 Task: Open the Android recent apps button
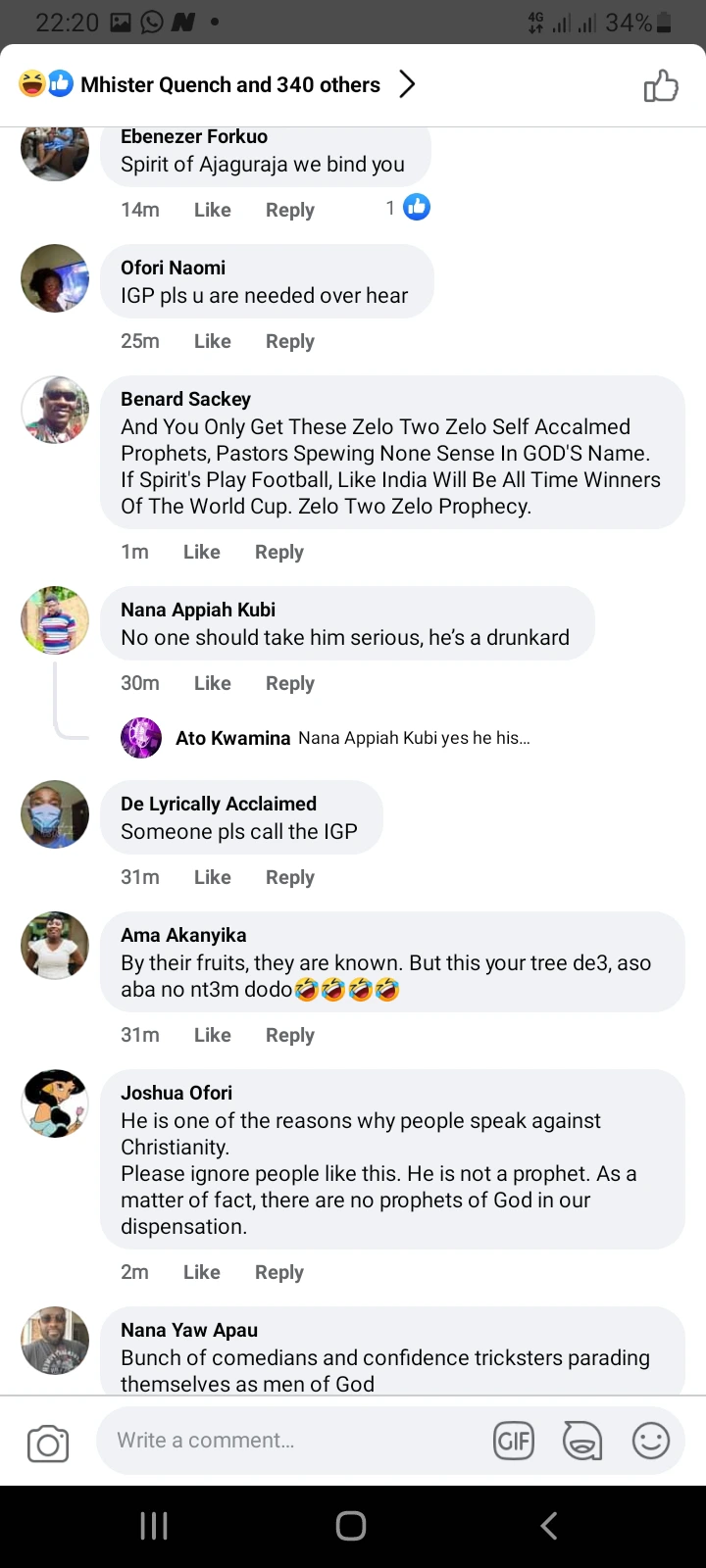point(154,1525)
